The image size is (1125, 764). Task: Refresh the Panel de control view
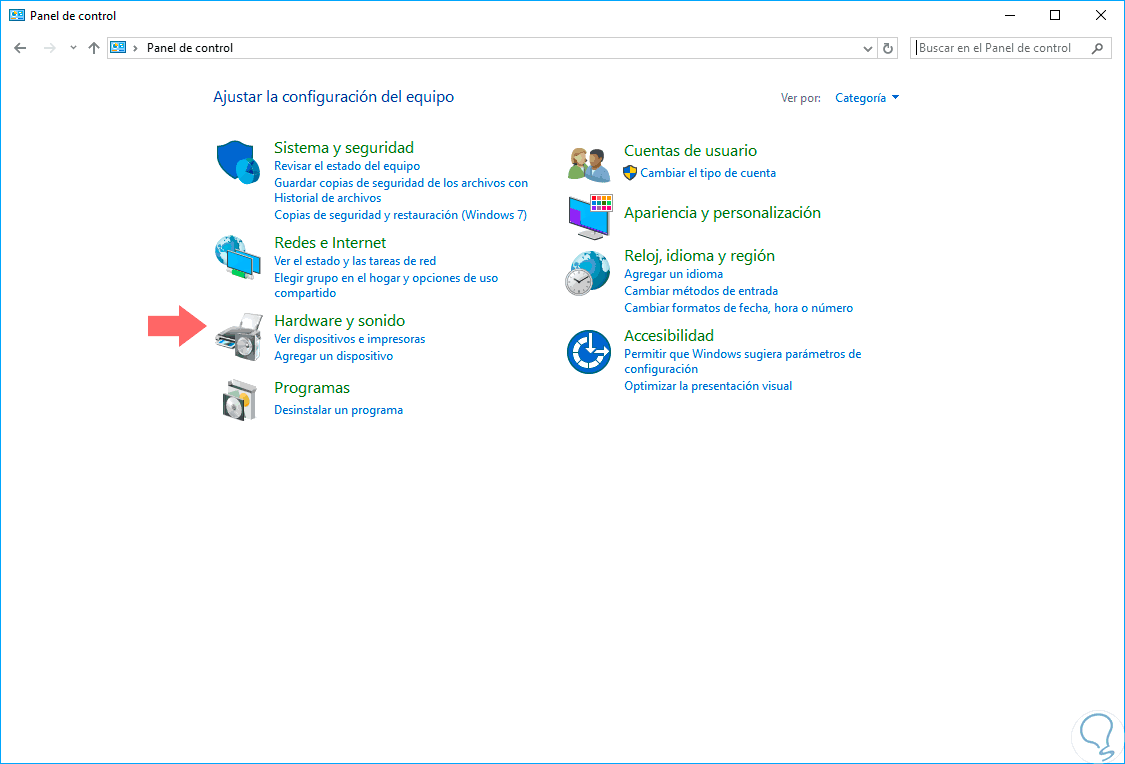(888, 48)
